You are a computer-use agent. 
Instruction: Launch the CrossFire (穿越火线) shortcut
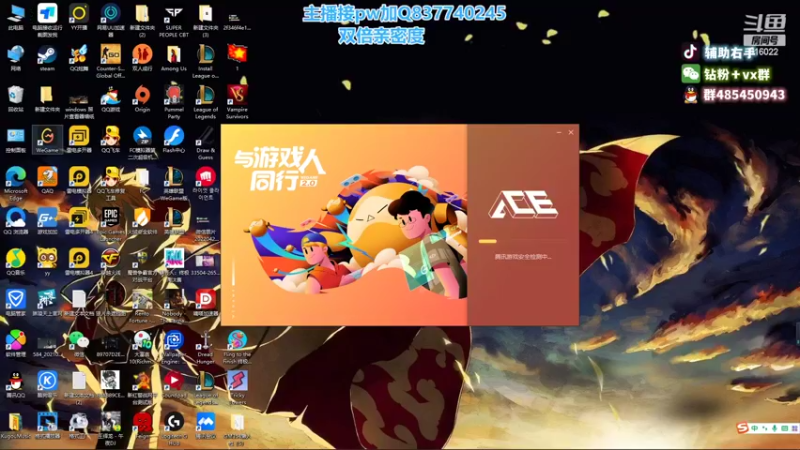(110, 262)
